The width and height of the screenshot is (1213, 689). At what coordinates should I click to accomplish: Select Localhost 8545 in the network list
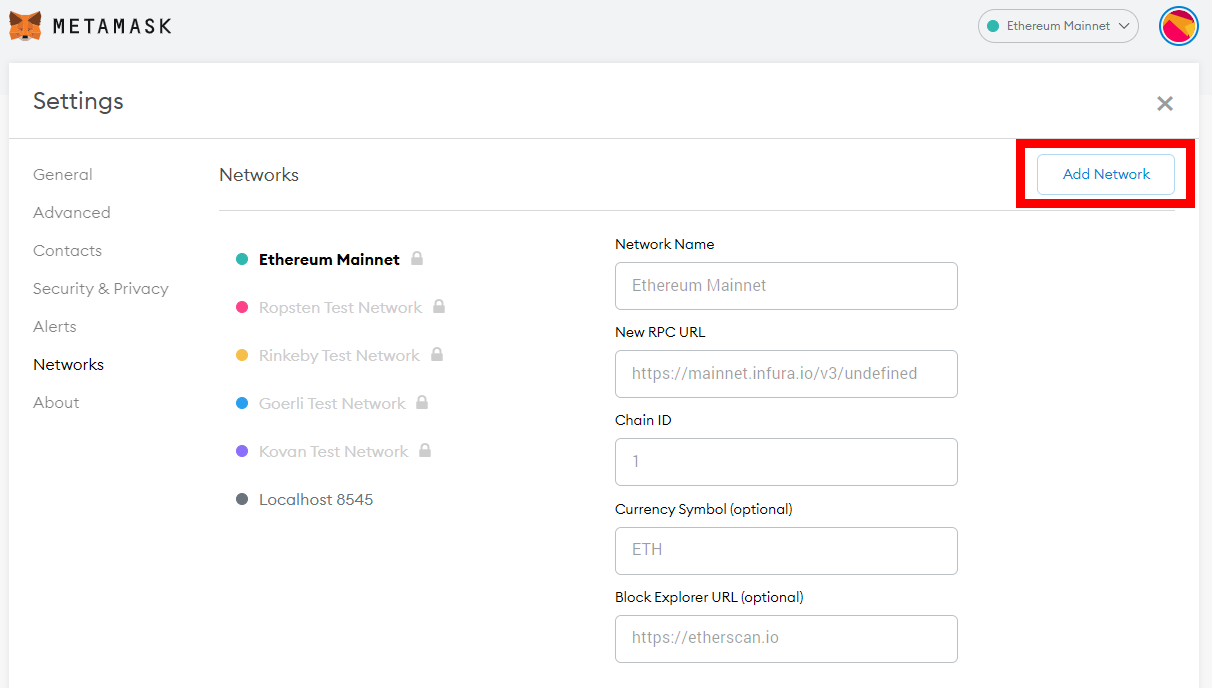[x=316, y=499]
